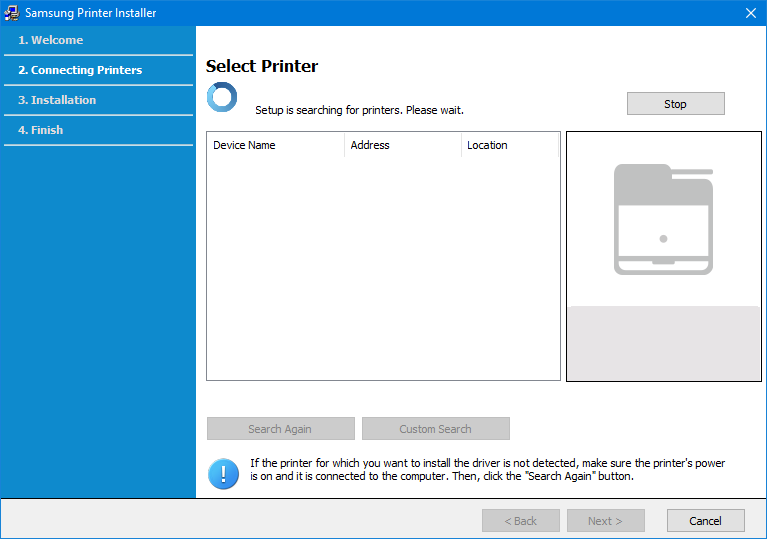Cancel the printer installation
The height and width of the screenshot is (539, 767).
coord(705,520)
